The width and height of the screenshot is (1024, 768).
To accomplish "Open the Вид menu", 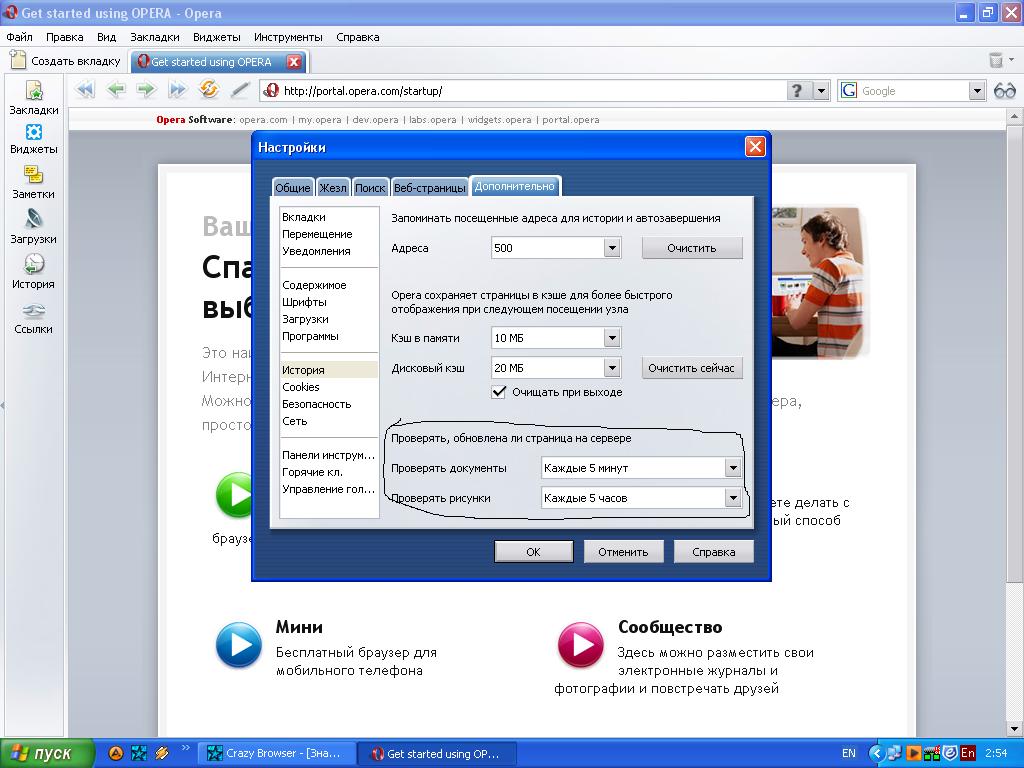I will pyautogui.click(x=106, y=37).
